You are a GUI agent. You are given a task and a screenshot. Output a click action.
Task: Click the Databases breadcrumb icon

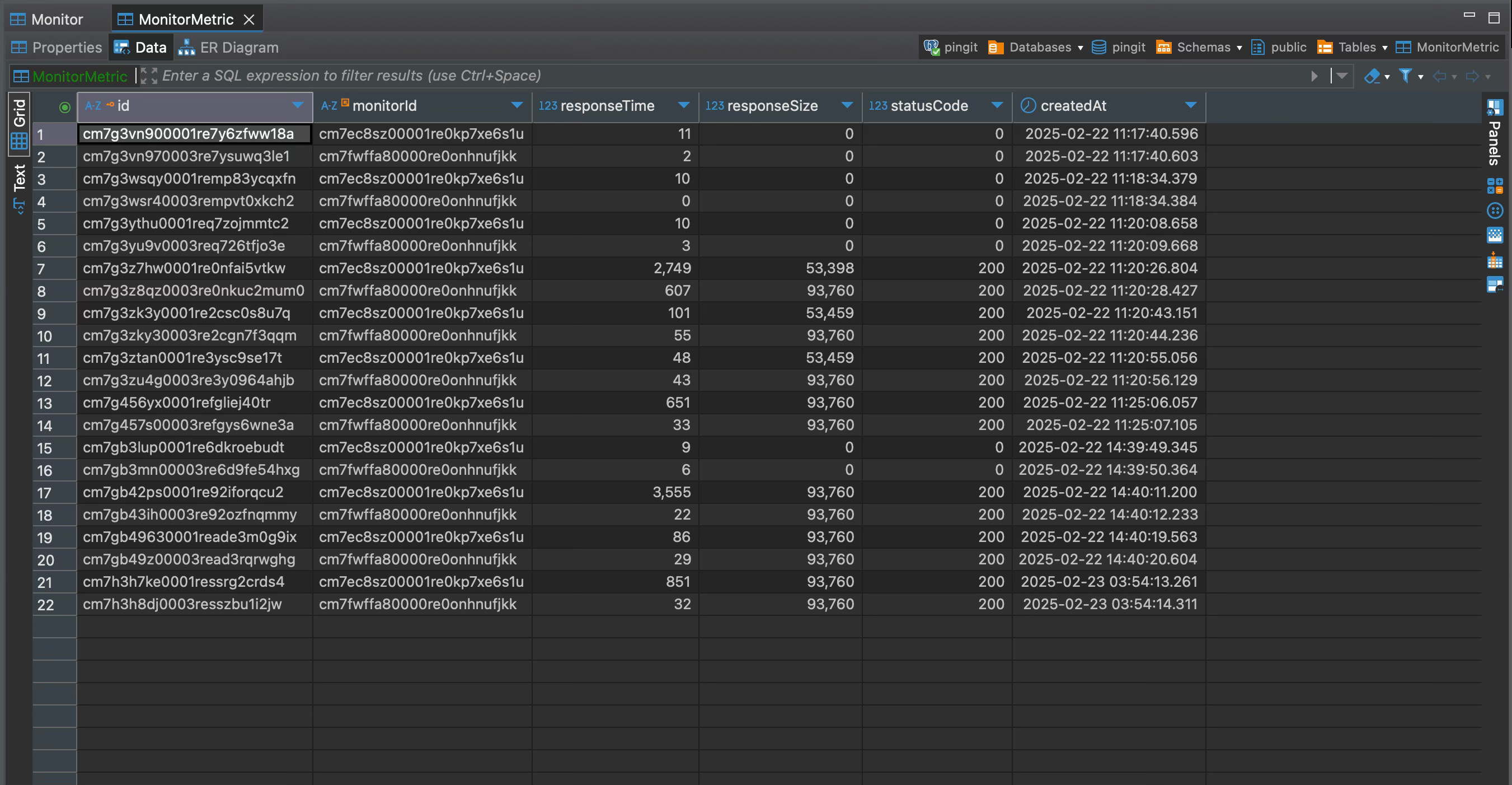coord(996,48)
